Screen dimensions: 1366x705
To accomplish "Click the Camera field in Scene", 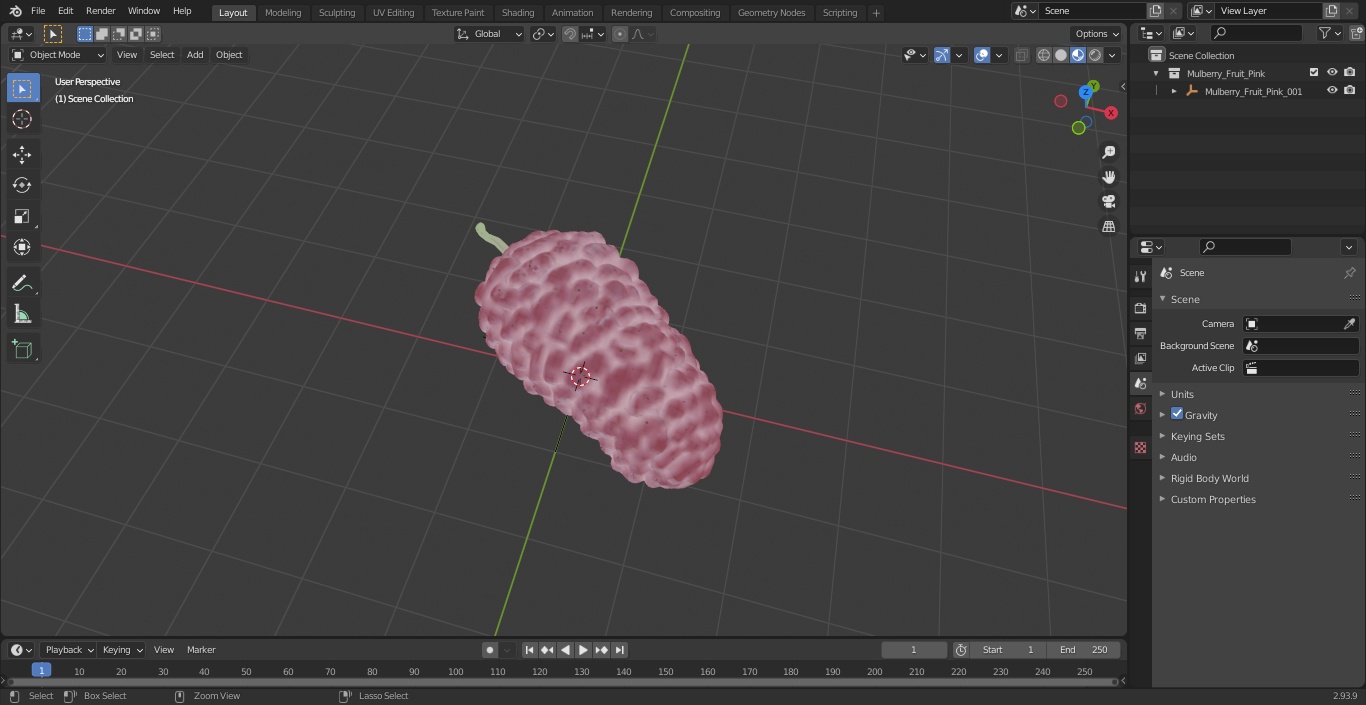I will [1300, 324].
